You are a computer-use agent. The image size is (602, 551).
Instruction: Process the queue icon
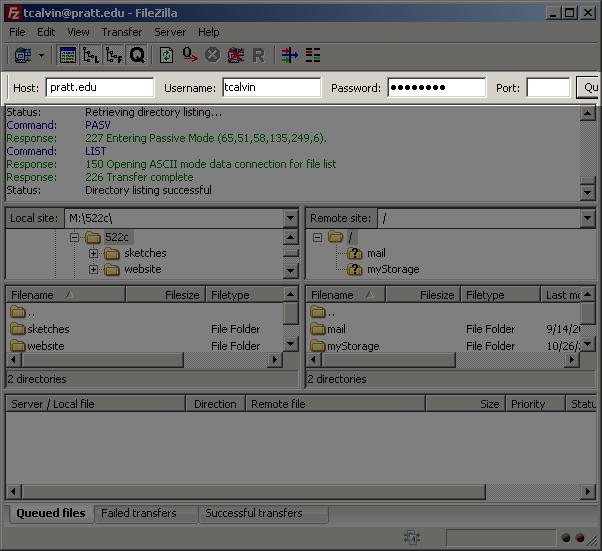pyautogui.click(x=190, y=55)
